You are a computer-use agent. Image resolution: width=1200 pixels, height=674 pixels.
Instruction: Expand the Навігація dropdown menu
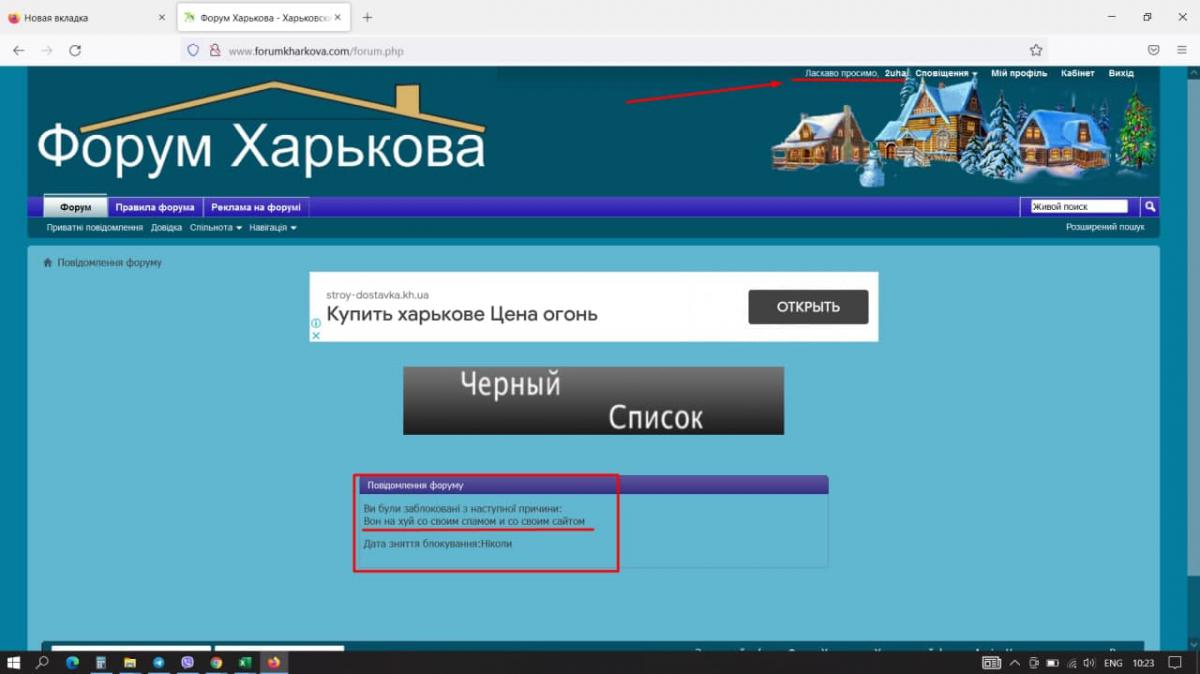tap(272, 228)
